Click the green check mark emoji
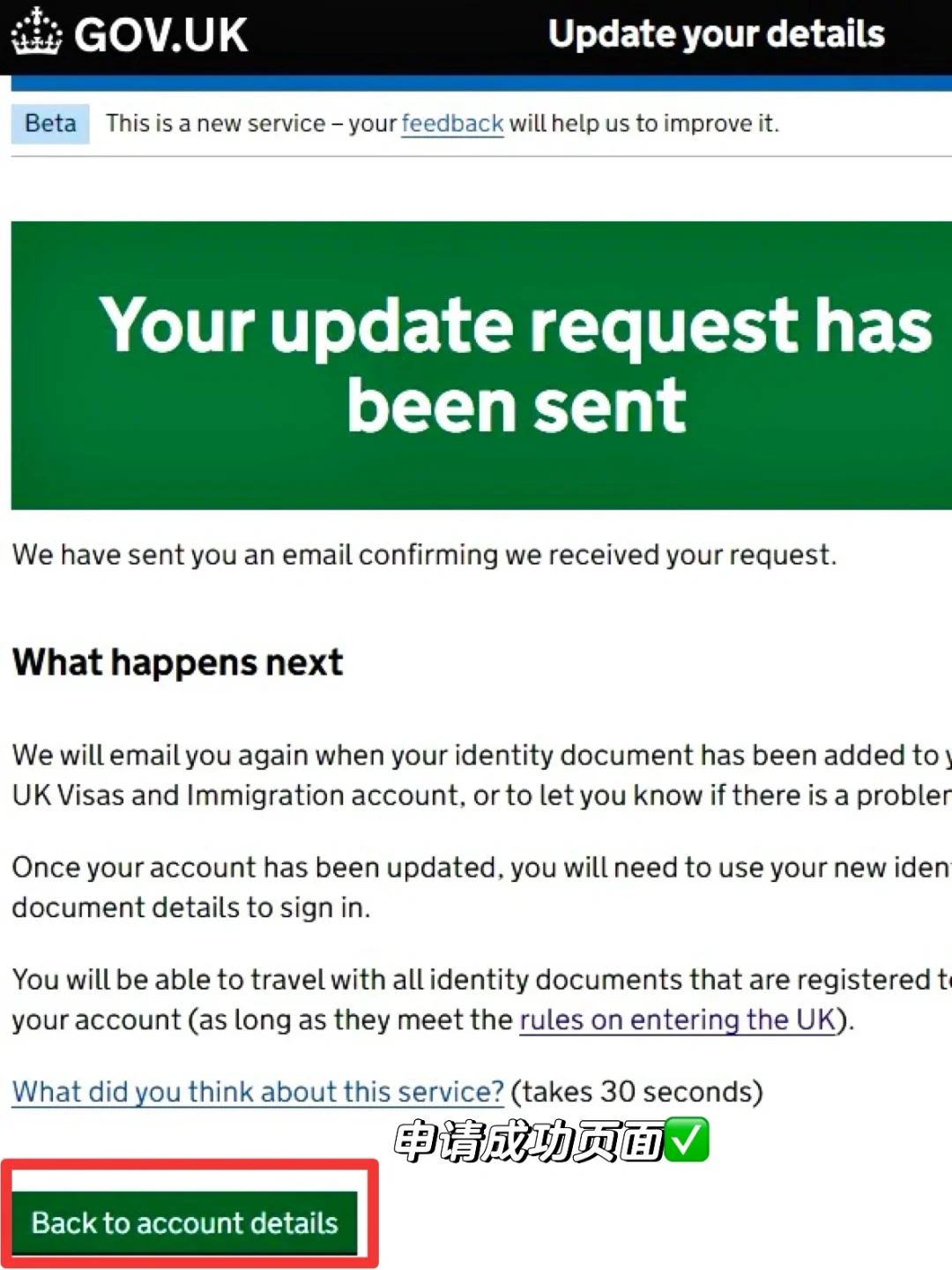Screen dimensions: 952x1270 click(688, 1139)
